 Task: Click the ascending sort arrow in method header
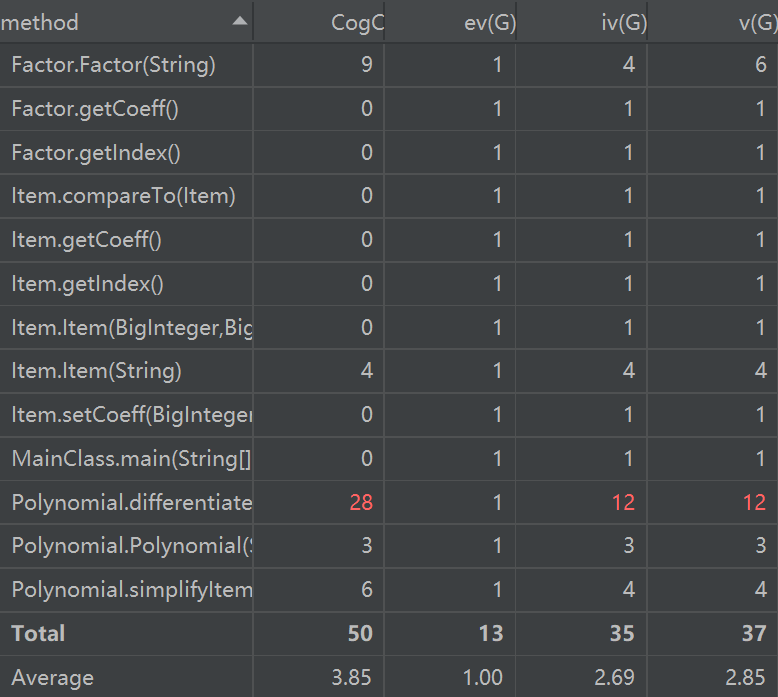click(240, 21)
